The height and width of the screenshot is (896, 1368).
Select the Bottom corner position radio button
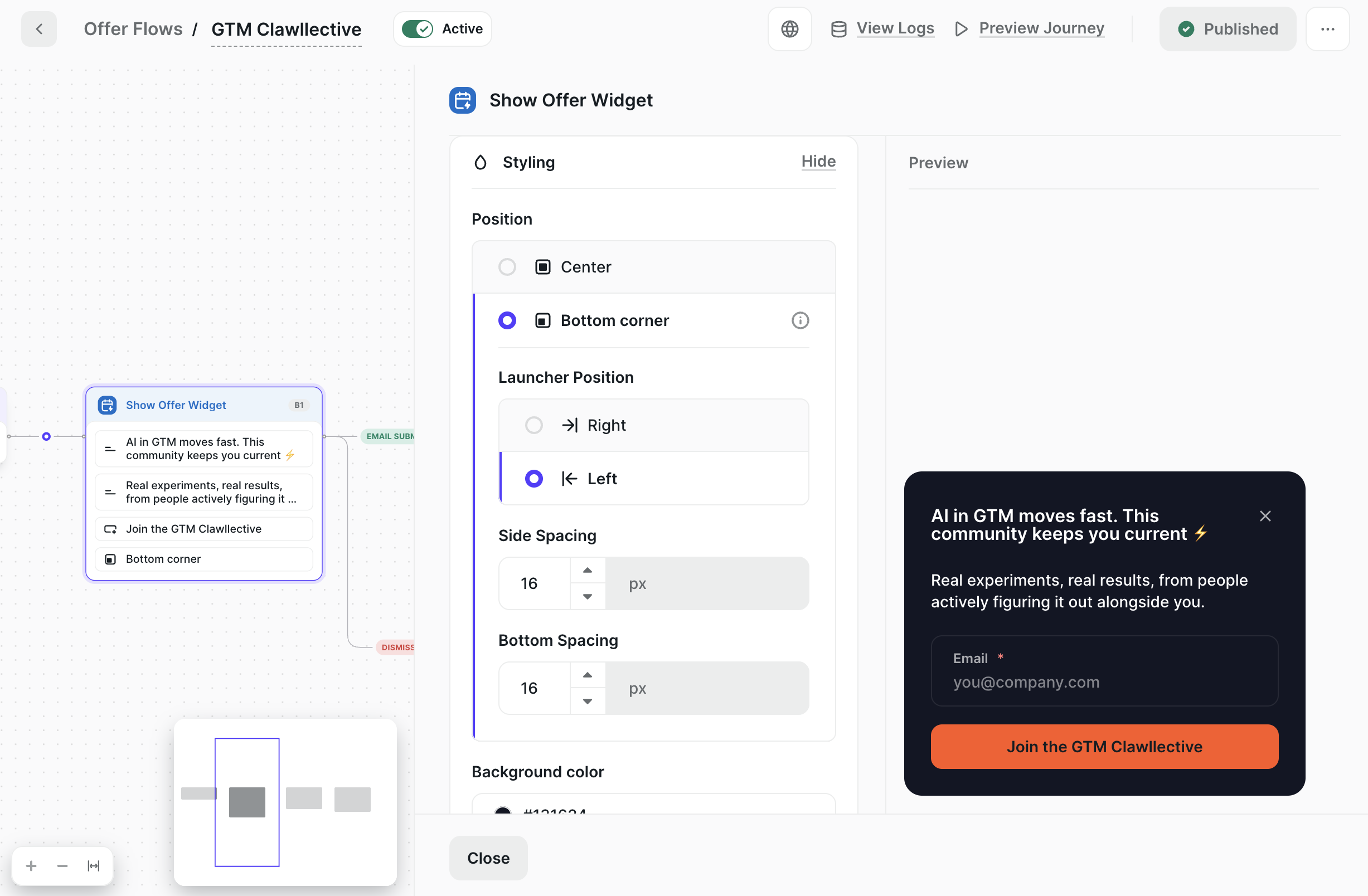(x=506, y=320)
